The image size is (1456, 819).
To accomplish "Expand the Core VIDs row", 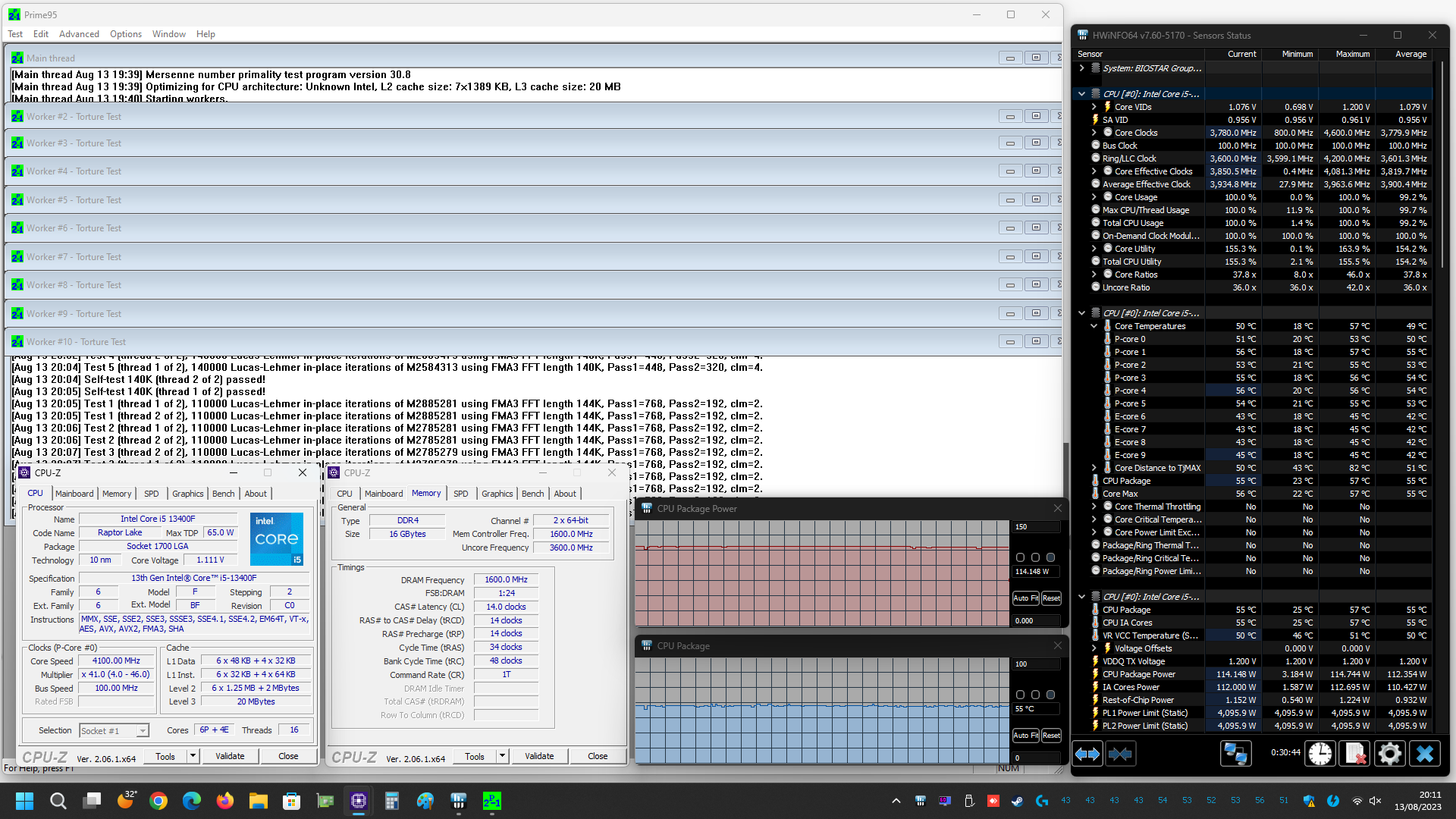I will click(x=1094, y=107).
